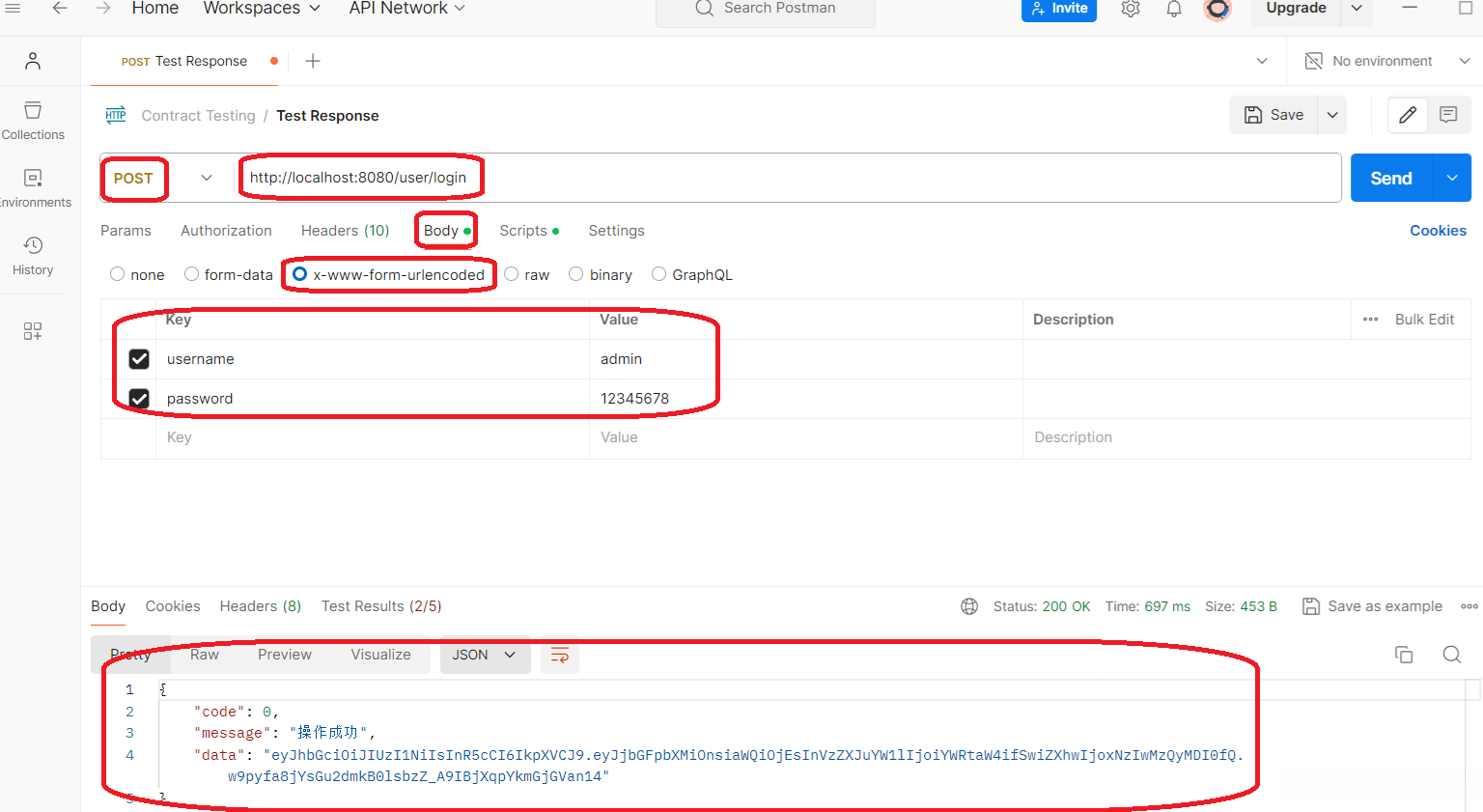Open the POST method dropdown
Viewport: 1483px width, 812px height.
(162, 178)
